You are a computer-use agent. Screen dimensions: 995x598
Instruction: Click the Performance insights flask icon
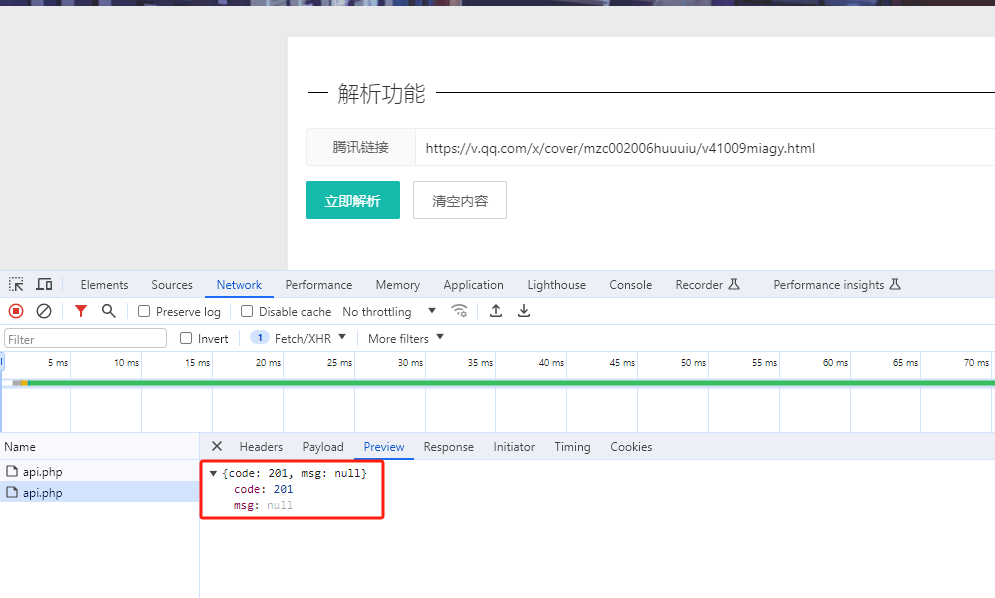895,284
